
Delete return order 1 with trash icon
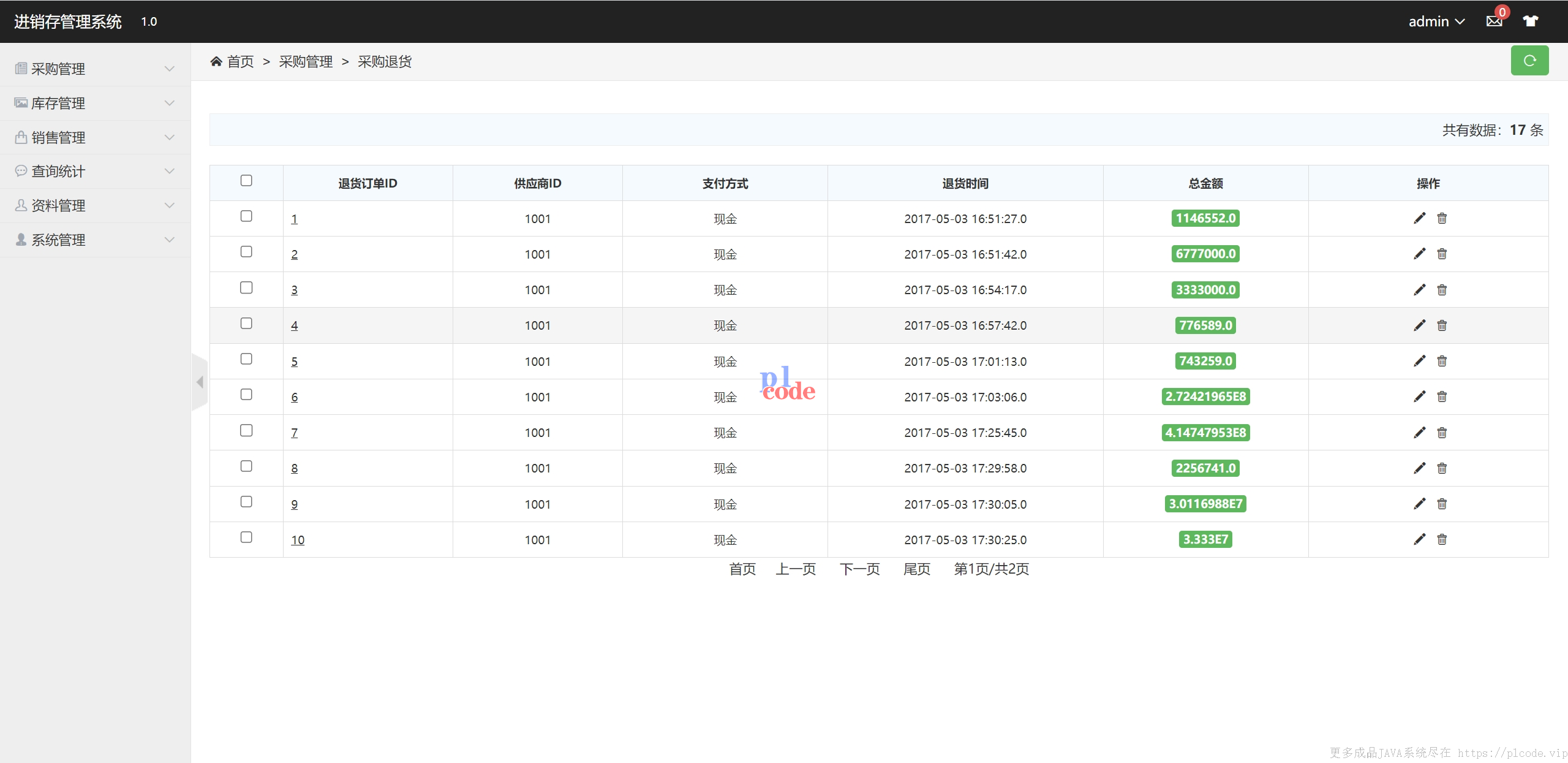(1442, 218)
